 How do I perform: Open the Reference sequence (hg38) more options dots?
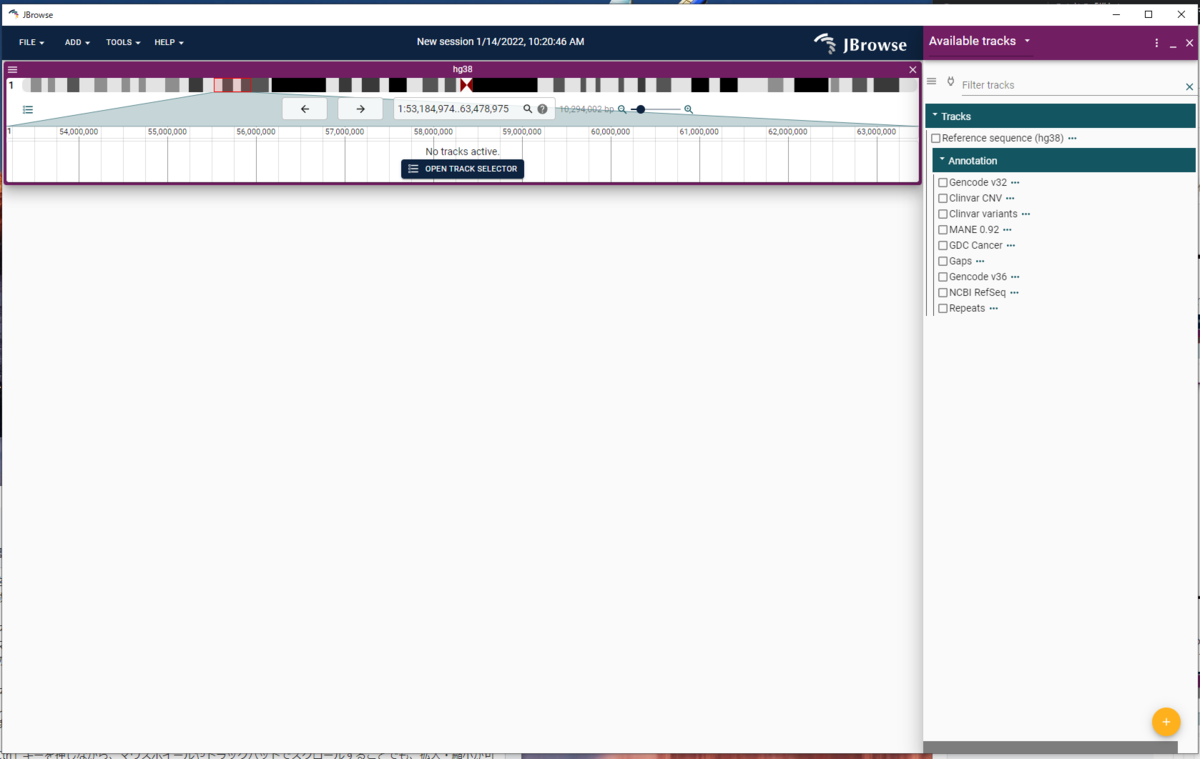[x=1072, y=138]
